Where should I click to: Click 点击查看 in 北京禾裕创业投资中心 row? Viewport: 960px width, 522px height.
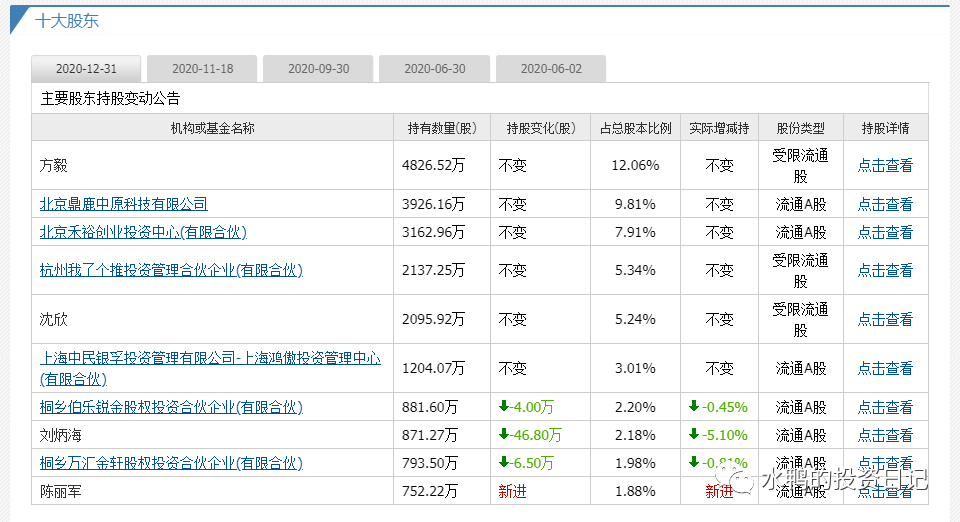[x=884, y=232]
